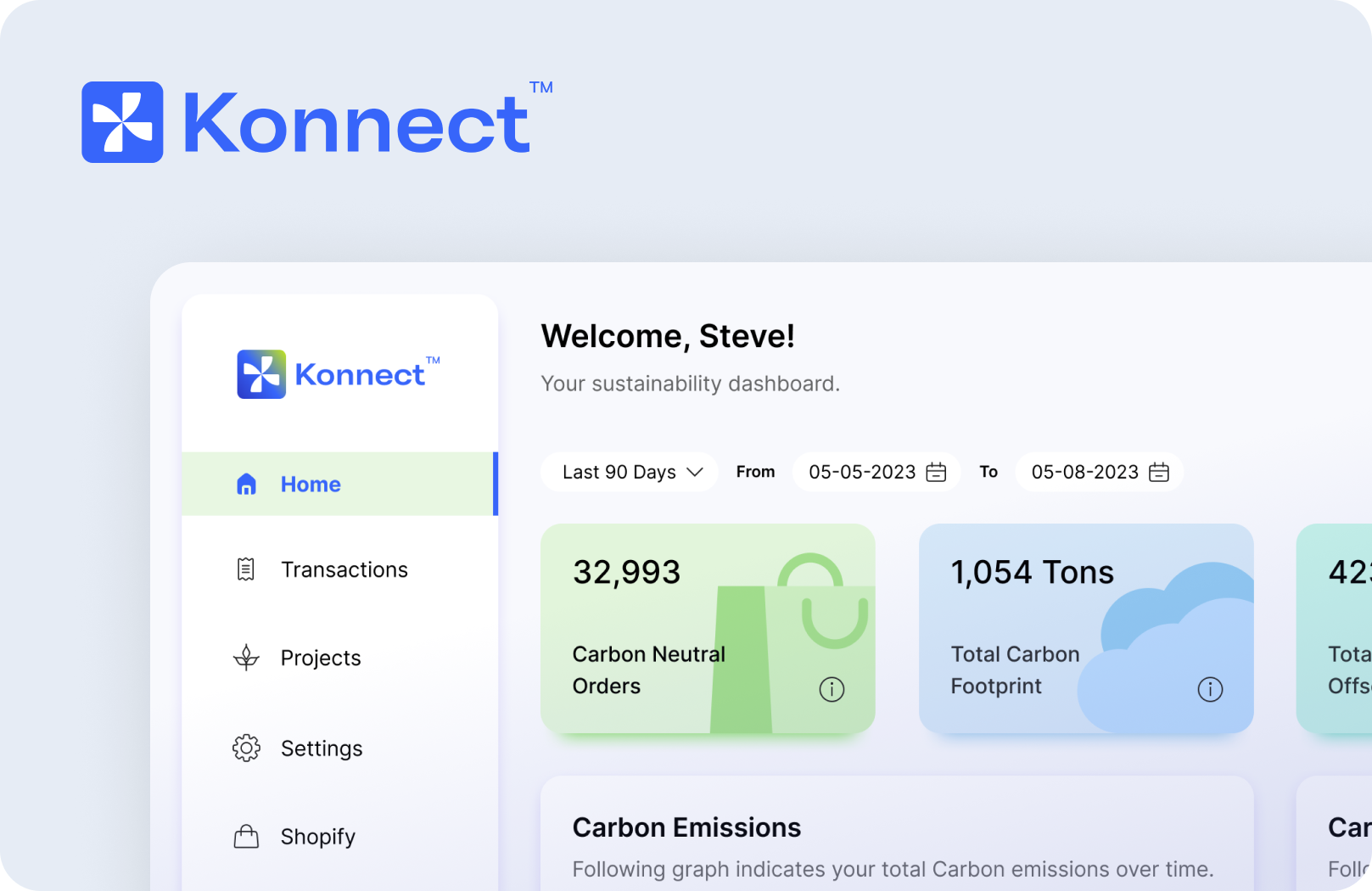Open calendar picker for To date
The height and width of the screenshot is (891, 1372).
(x=1158, y=473)
